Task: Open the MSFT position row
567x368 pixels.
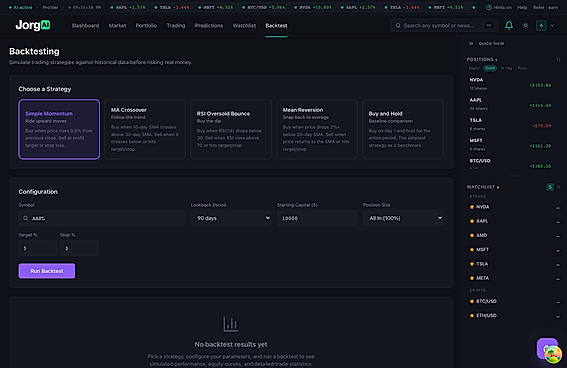Action: (510, 145)
